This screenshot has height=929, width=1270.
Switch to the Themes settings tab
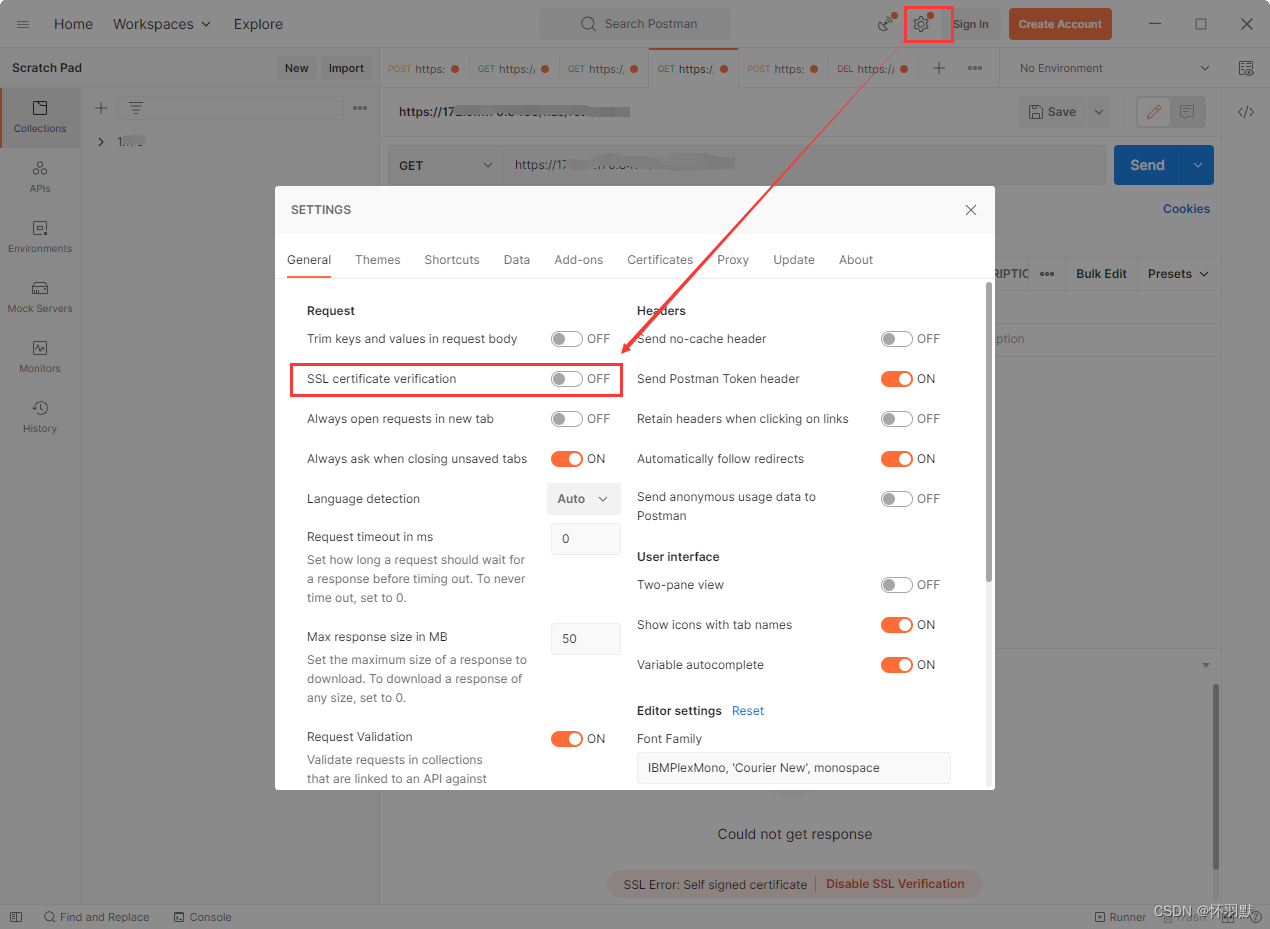click(377, 260)
